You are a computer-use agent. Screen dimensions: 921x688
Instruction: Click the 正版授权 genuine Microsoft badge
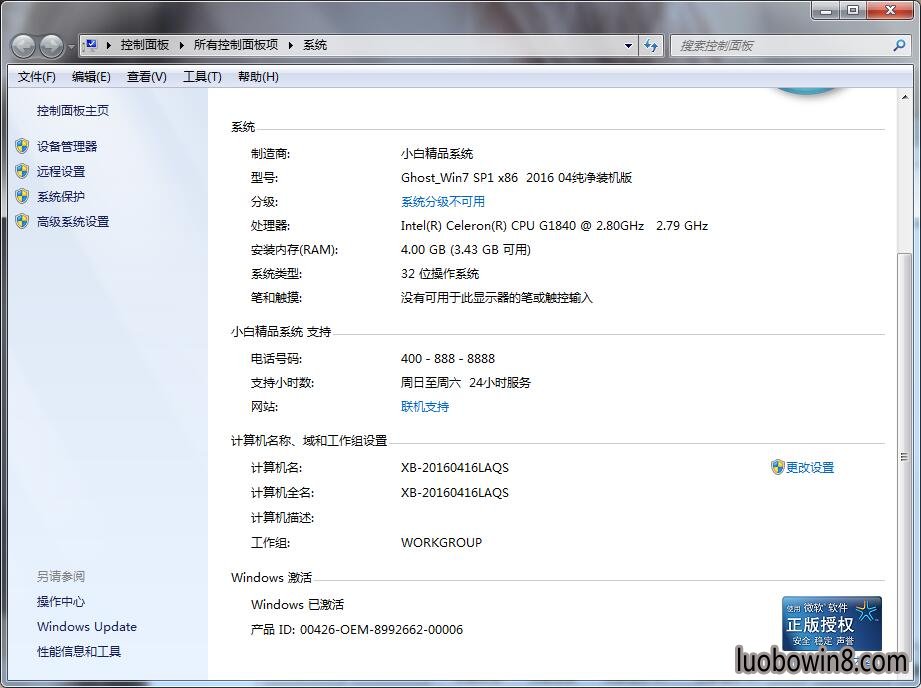[831, 624]
